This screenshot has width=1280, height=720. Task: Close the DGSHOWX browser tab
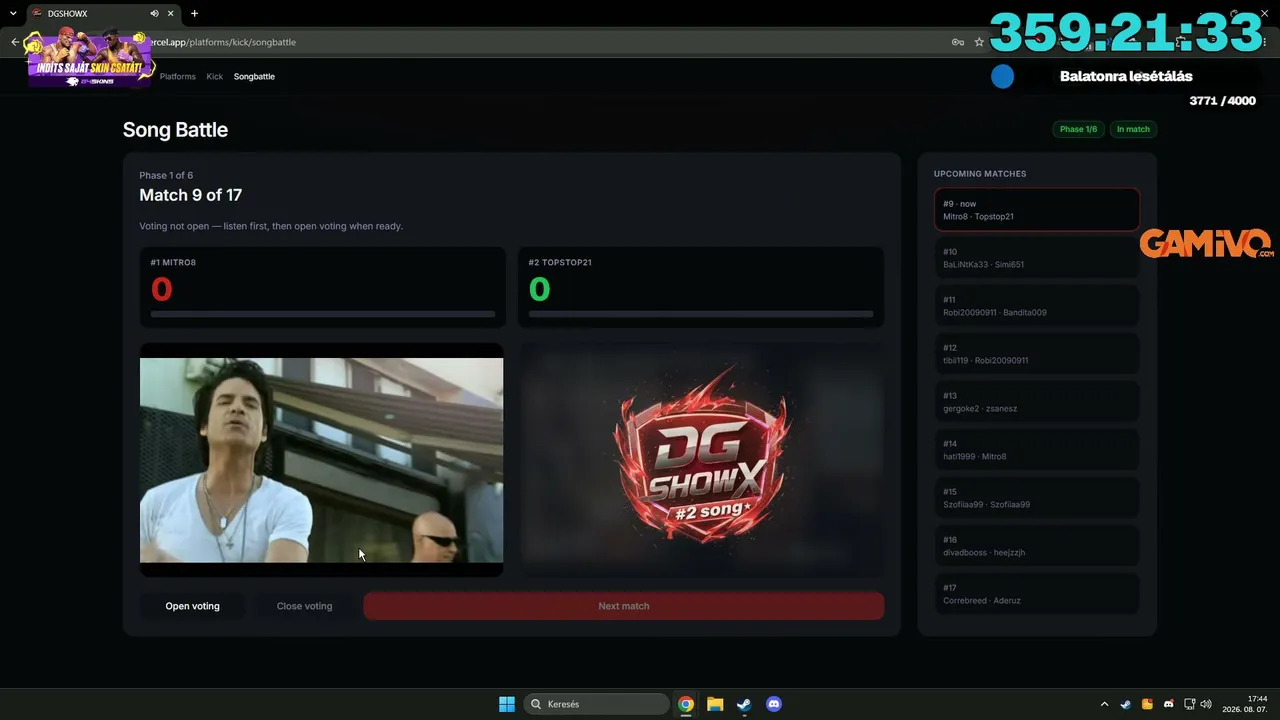click(171, 13)
